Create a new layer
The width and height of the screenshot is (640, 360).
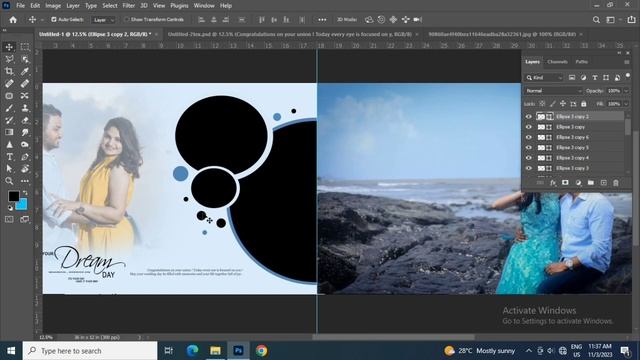603,183
